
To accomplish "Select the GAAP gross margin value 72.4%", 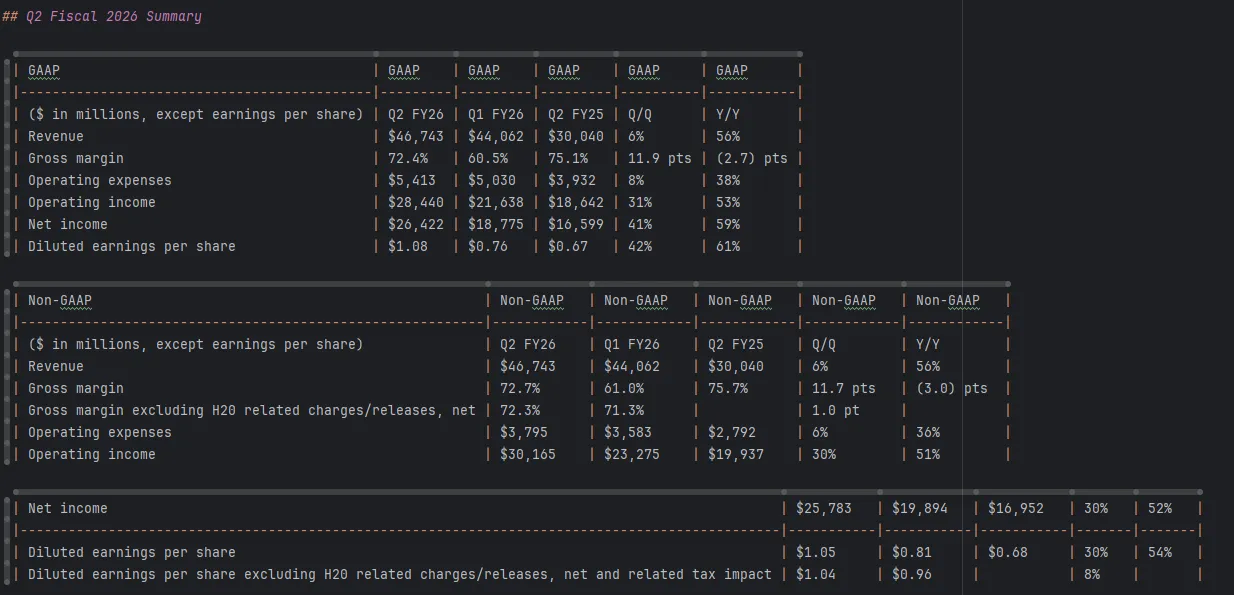I will click(408, 158).
